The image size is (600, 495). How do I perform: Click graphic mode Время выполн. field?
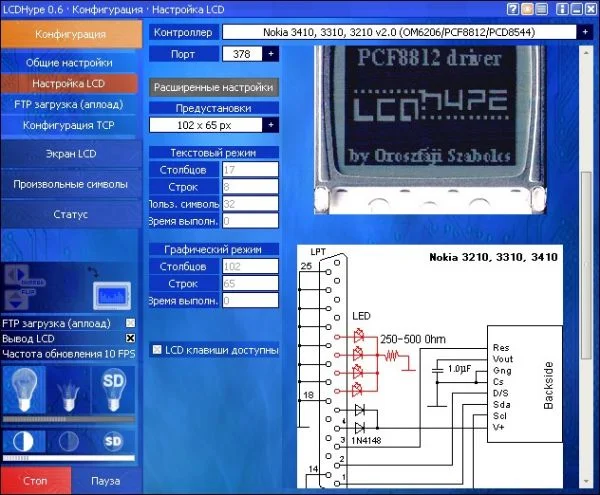tap(251, 300)
